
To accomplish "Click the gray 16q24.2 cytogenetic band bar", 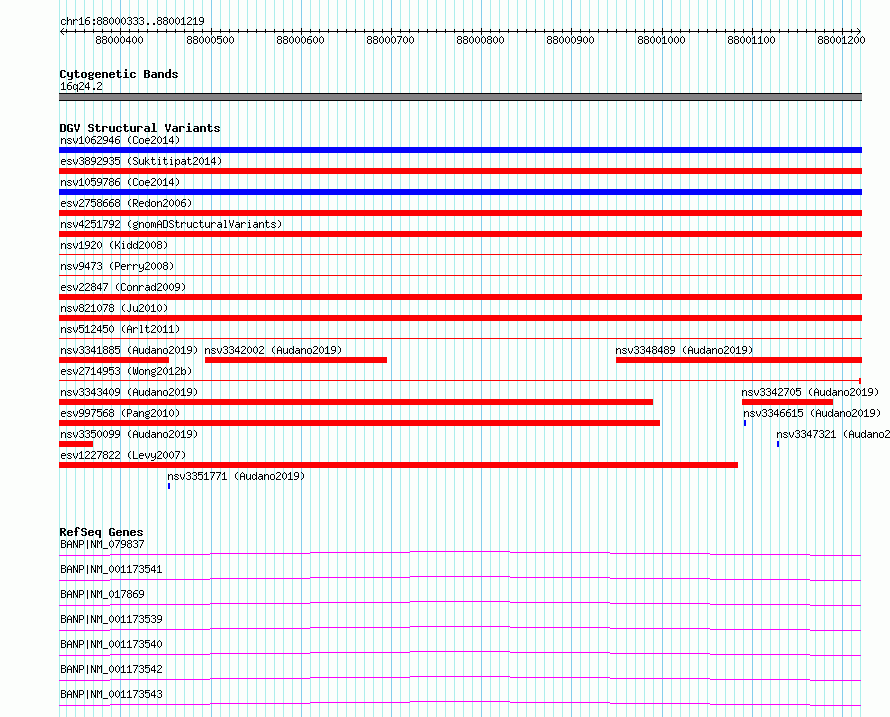I will [x=460, y=97].
